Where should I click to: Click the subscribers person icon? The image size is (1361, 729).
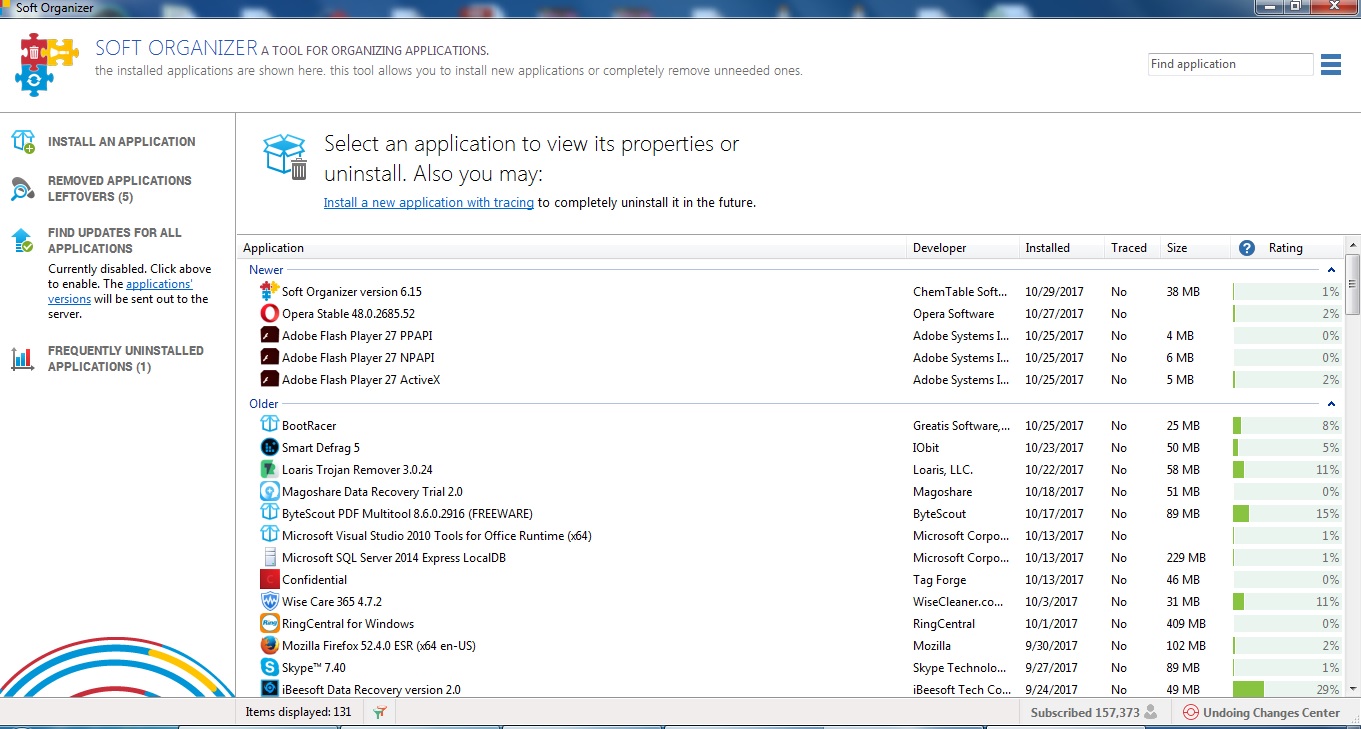1151,713
